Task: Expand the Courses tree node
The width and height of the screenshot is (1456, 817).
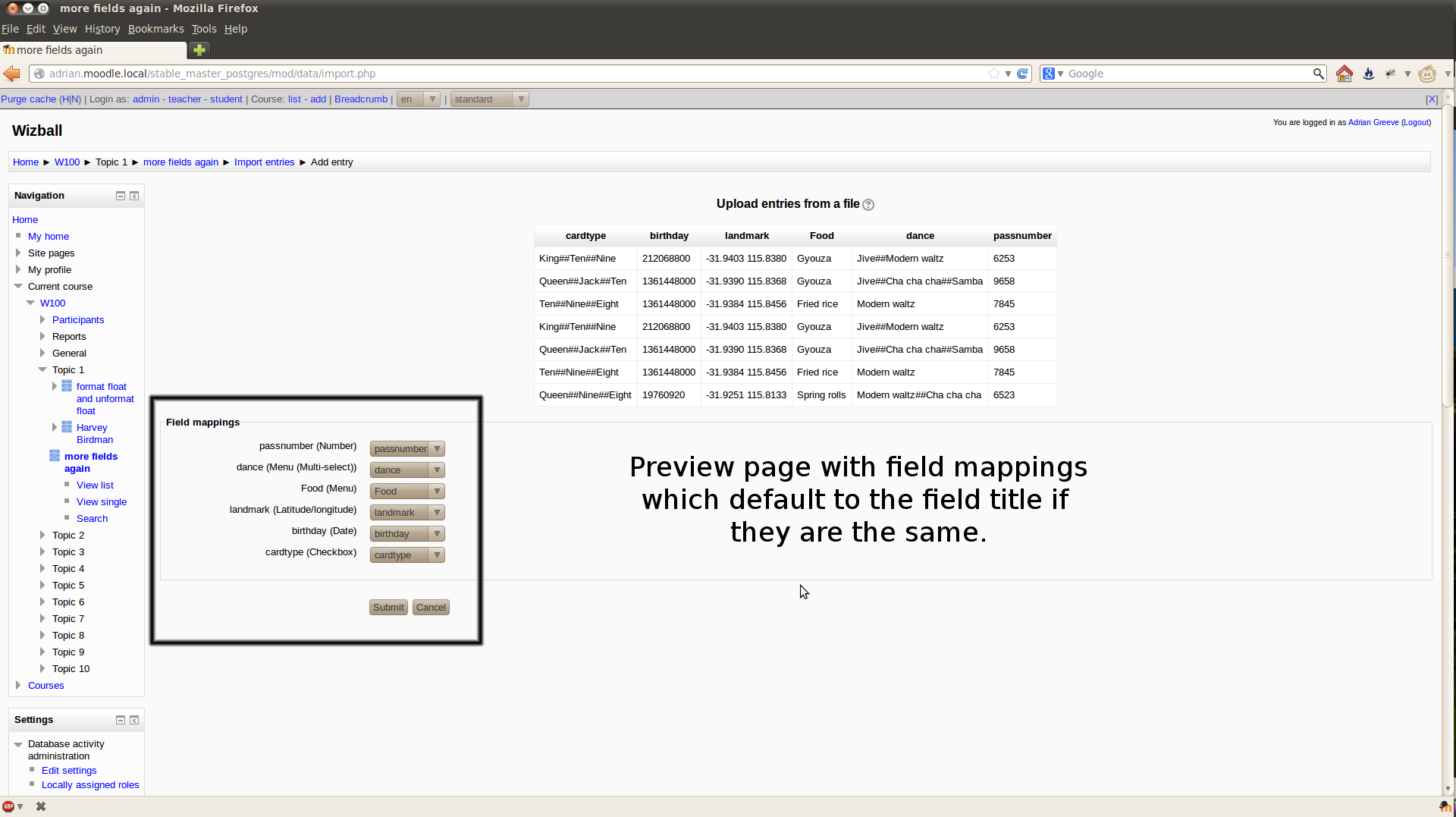Action: (18, 685)
